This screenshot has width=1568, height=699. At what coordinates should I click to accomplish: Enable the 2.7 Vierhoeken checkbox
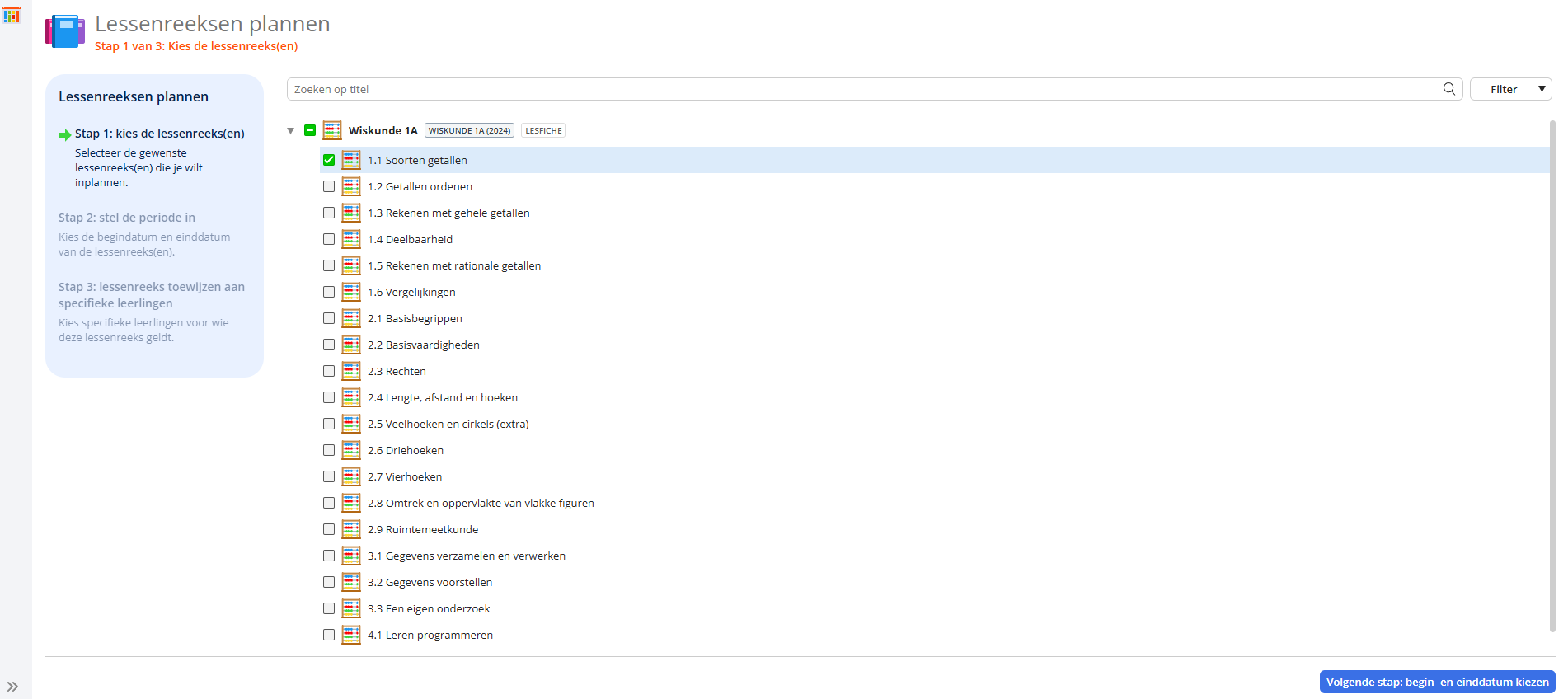pyautogui.click(x=329, y=476)
